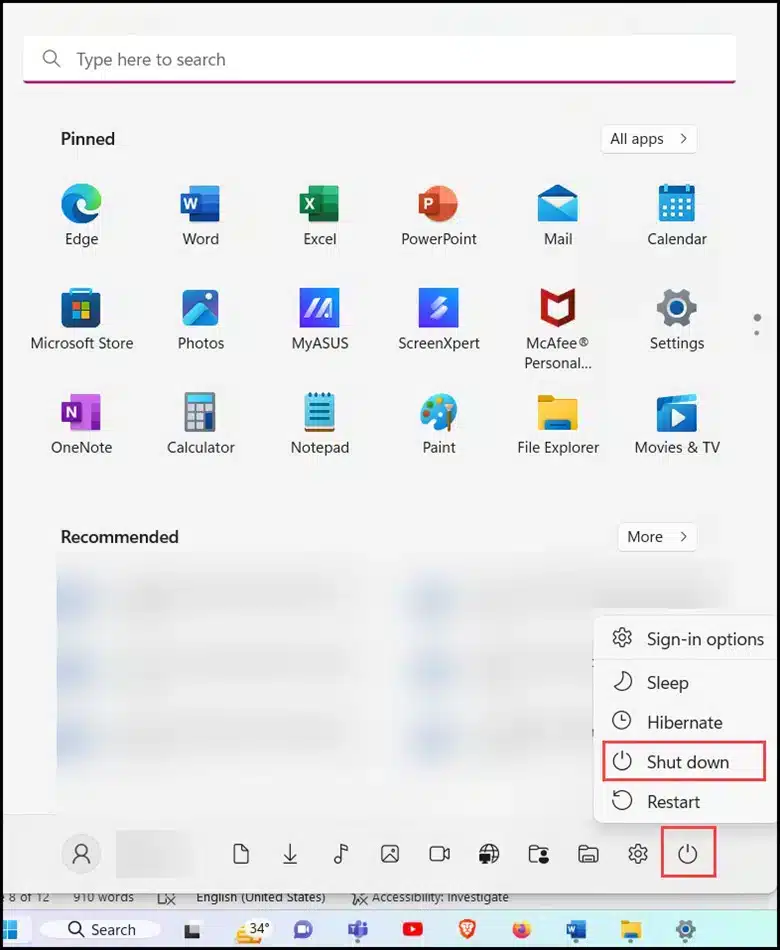Open File Explorer on the taskbar
The width and height of the screenshot is (780, 950).
pos(631,929)
